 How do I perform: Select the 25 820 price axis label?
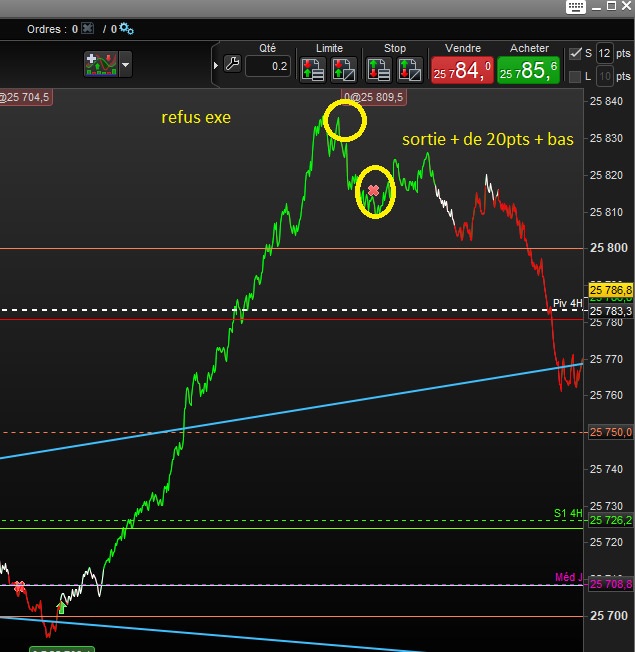[x=606, y=175]
